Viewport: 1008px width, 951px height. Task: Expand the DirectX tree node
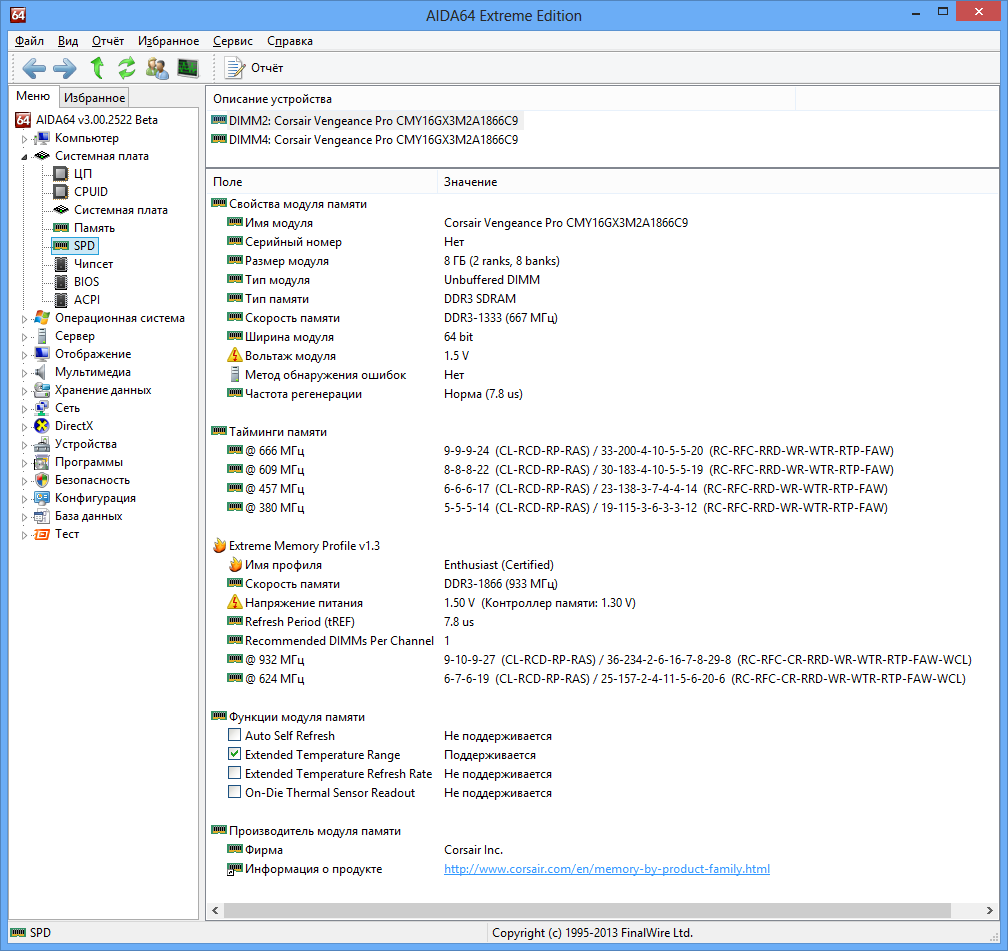coord(24,427)
